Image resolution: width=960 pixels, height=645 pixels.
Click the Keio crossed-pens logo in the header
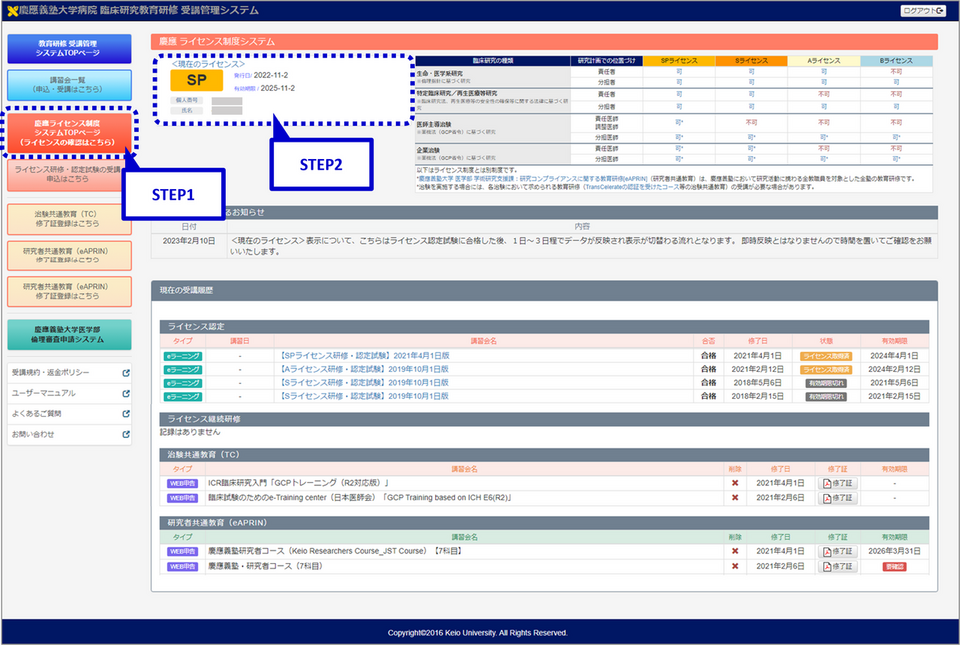tap(12, 10)
